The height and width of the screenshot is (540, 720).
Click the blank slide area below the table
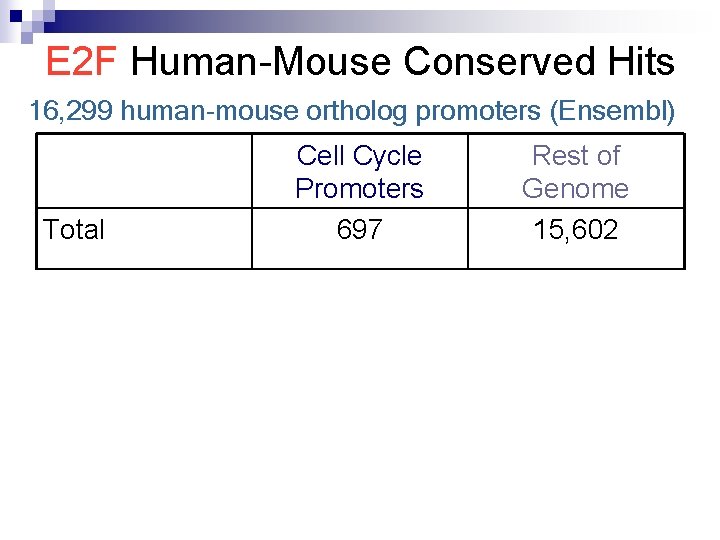point(360,400)
